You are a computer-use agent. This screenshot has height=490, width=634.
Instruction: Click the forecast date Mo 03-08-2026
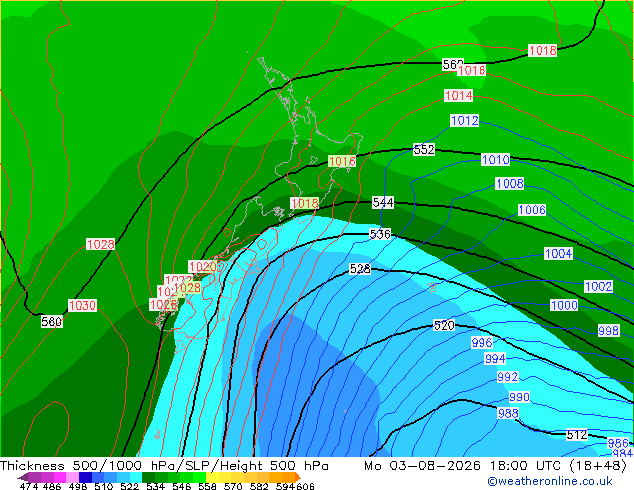click(422, 466)
